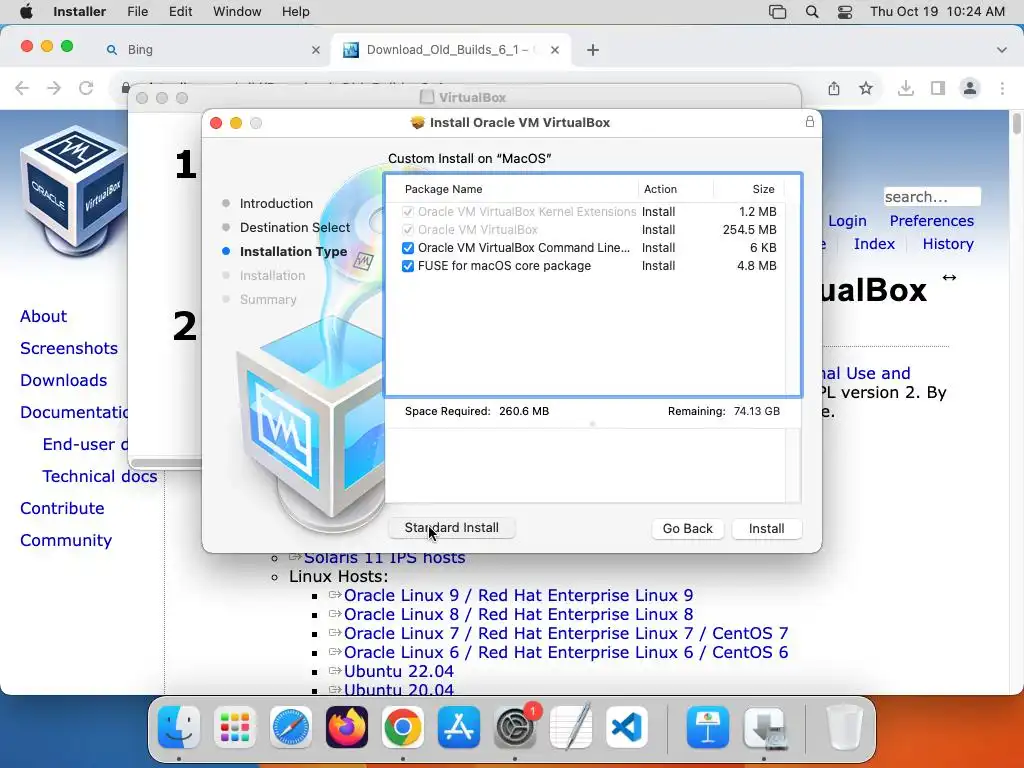Click the browser forward arrow
This screenshot has height=768, width=1024.
coord(54,88)
